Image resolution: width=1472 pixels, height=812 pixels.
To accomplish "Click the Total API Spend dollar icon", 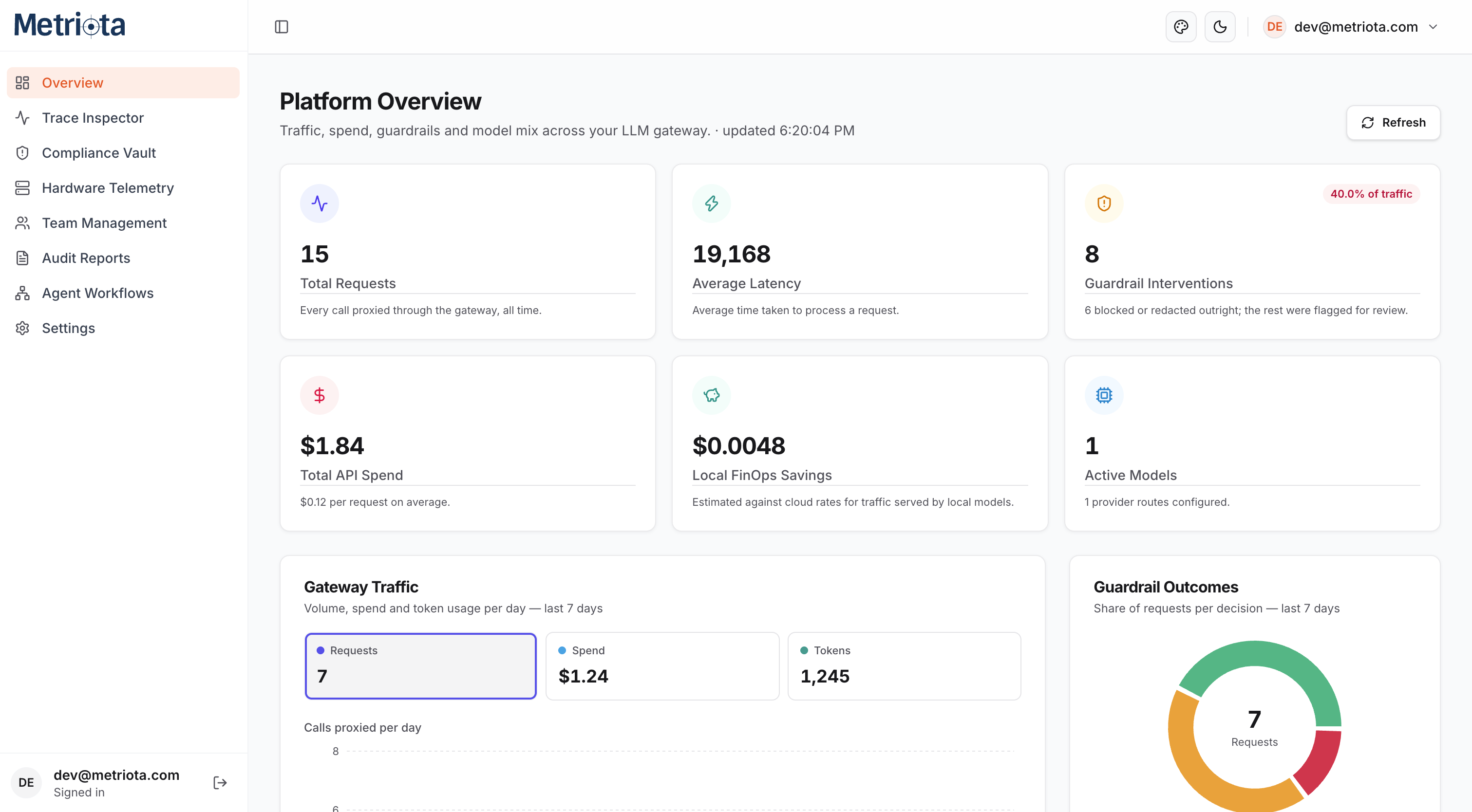I will click(x=320, y=395).
